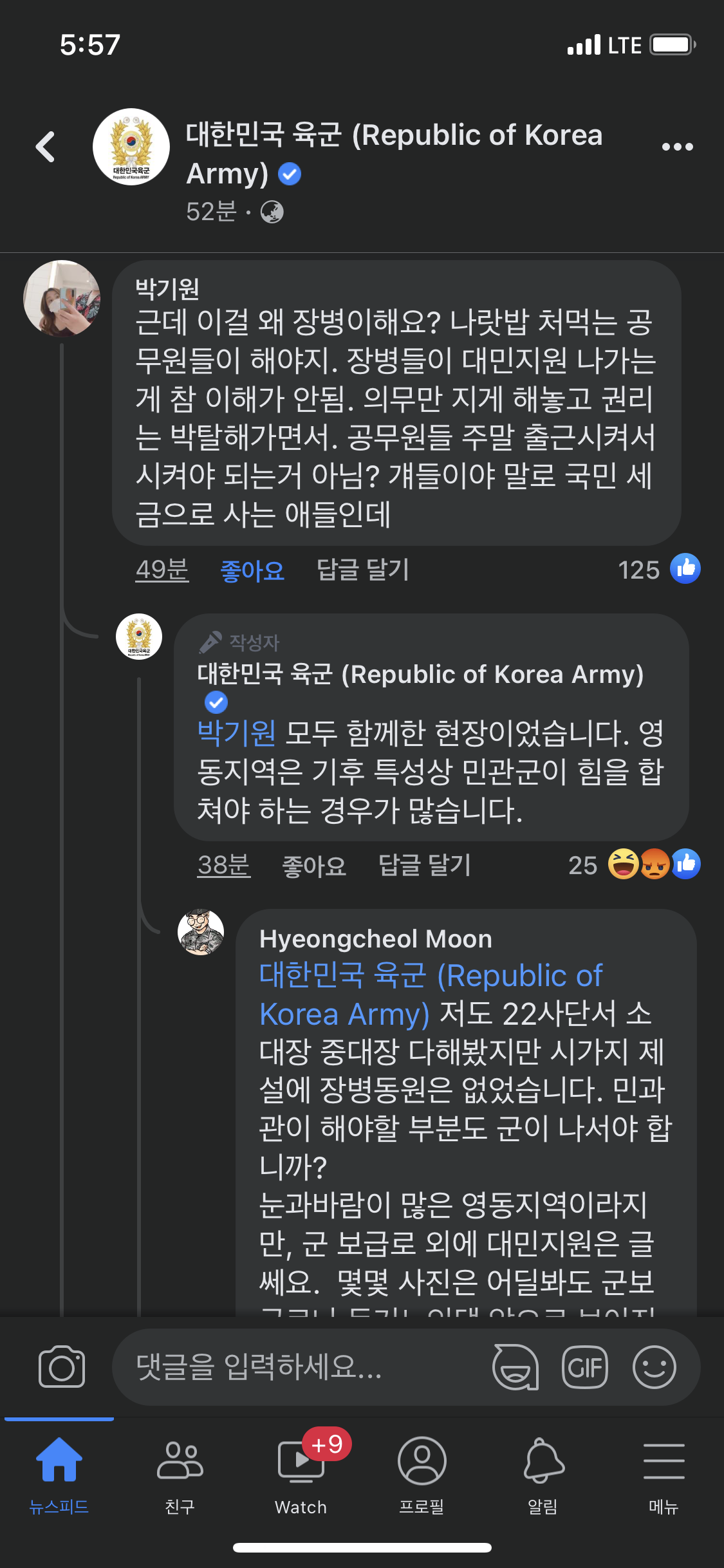Open the 친구 friends tab
Image resolution: width=724 pixels, height=1568 pixels.
point(180,1472)
